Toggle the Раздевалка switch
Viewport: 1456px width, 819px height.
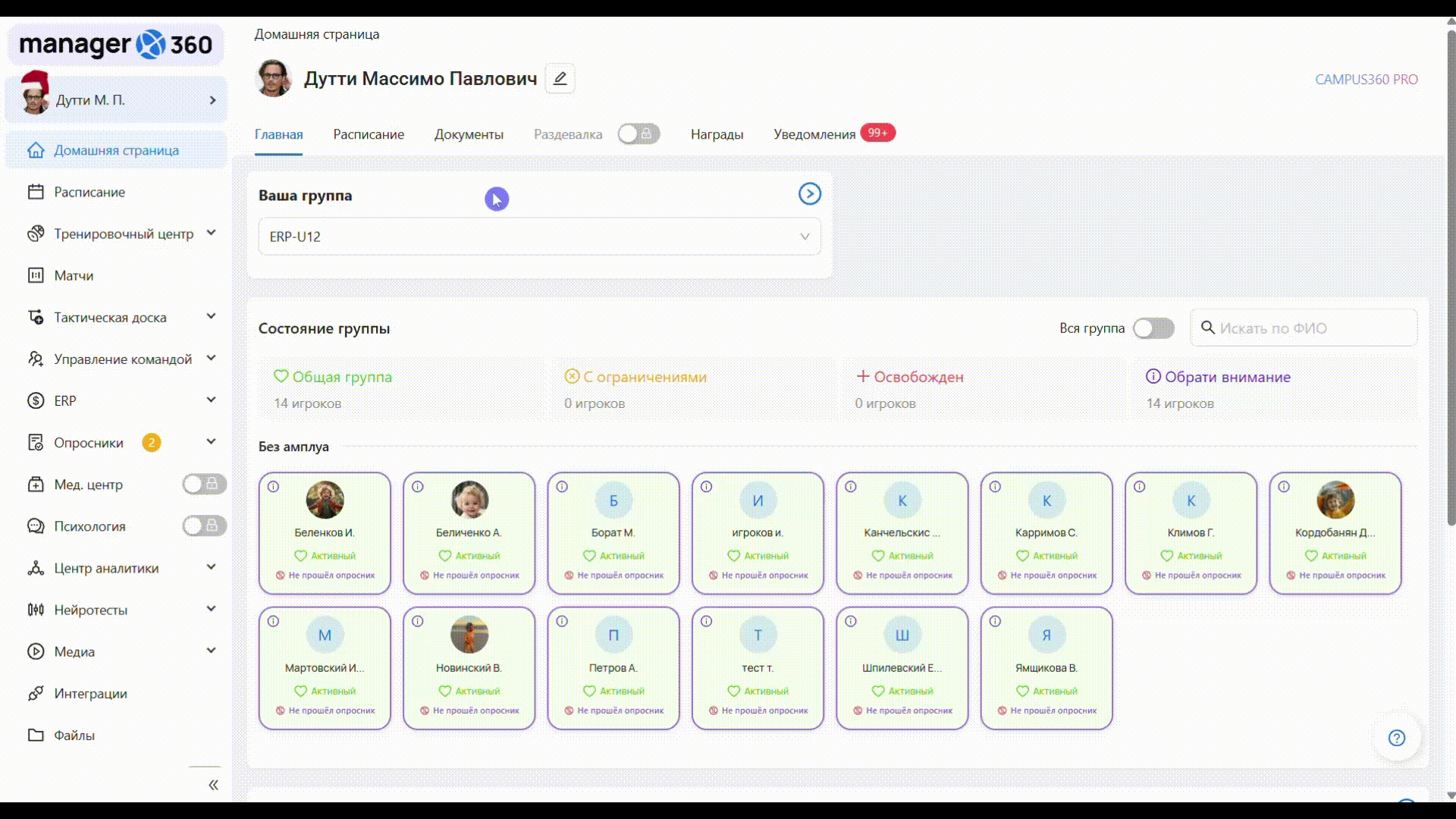click(639, 134)
